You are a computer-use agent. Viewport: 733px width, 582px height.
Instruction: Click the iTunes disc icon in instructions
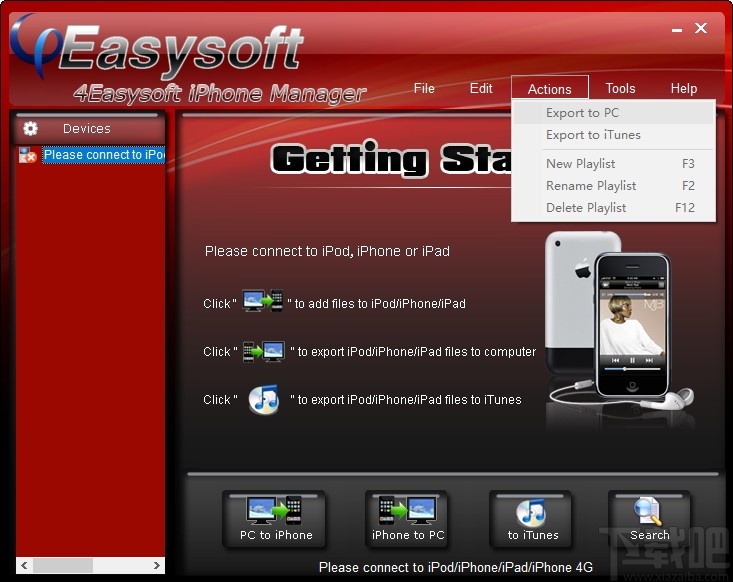(x=264, y=400)
